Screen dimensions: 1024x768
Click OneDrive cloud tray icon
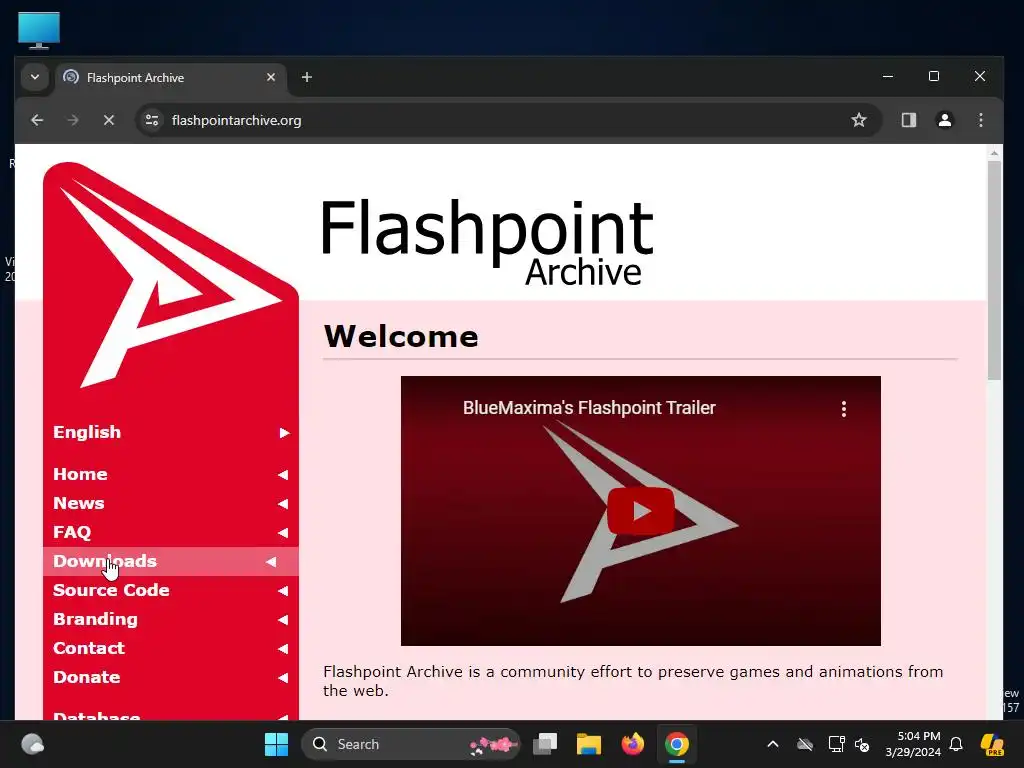pyautogui.click(x=805, y=744)
